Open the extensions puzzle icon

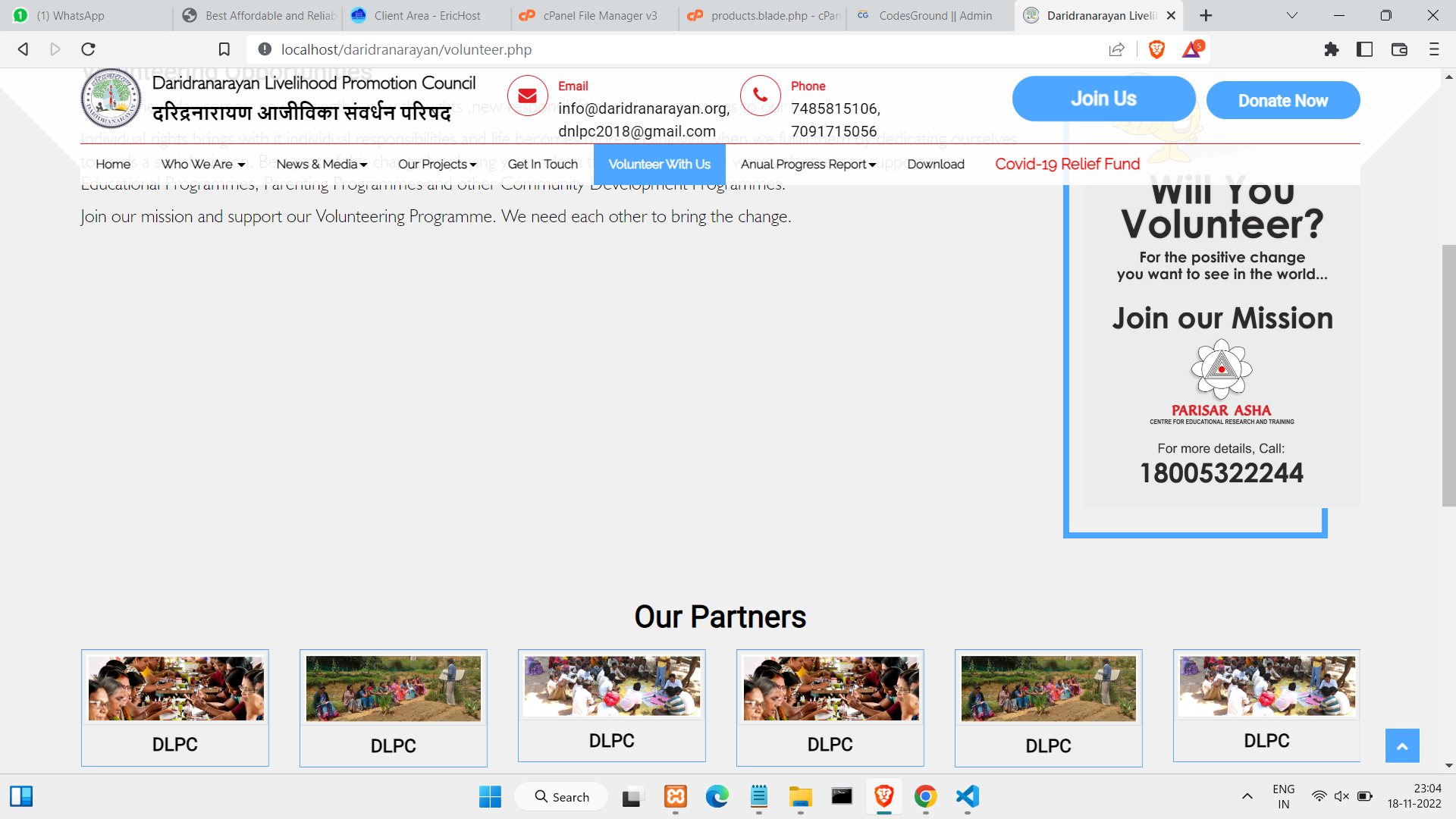pyautogui.click(x=1331, y=49)
